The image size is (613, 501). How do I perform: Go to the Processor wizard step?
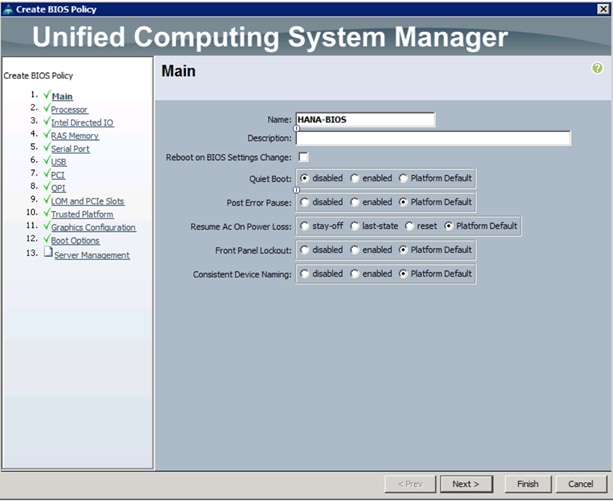pyautogui.click(x=69, y=109)
